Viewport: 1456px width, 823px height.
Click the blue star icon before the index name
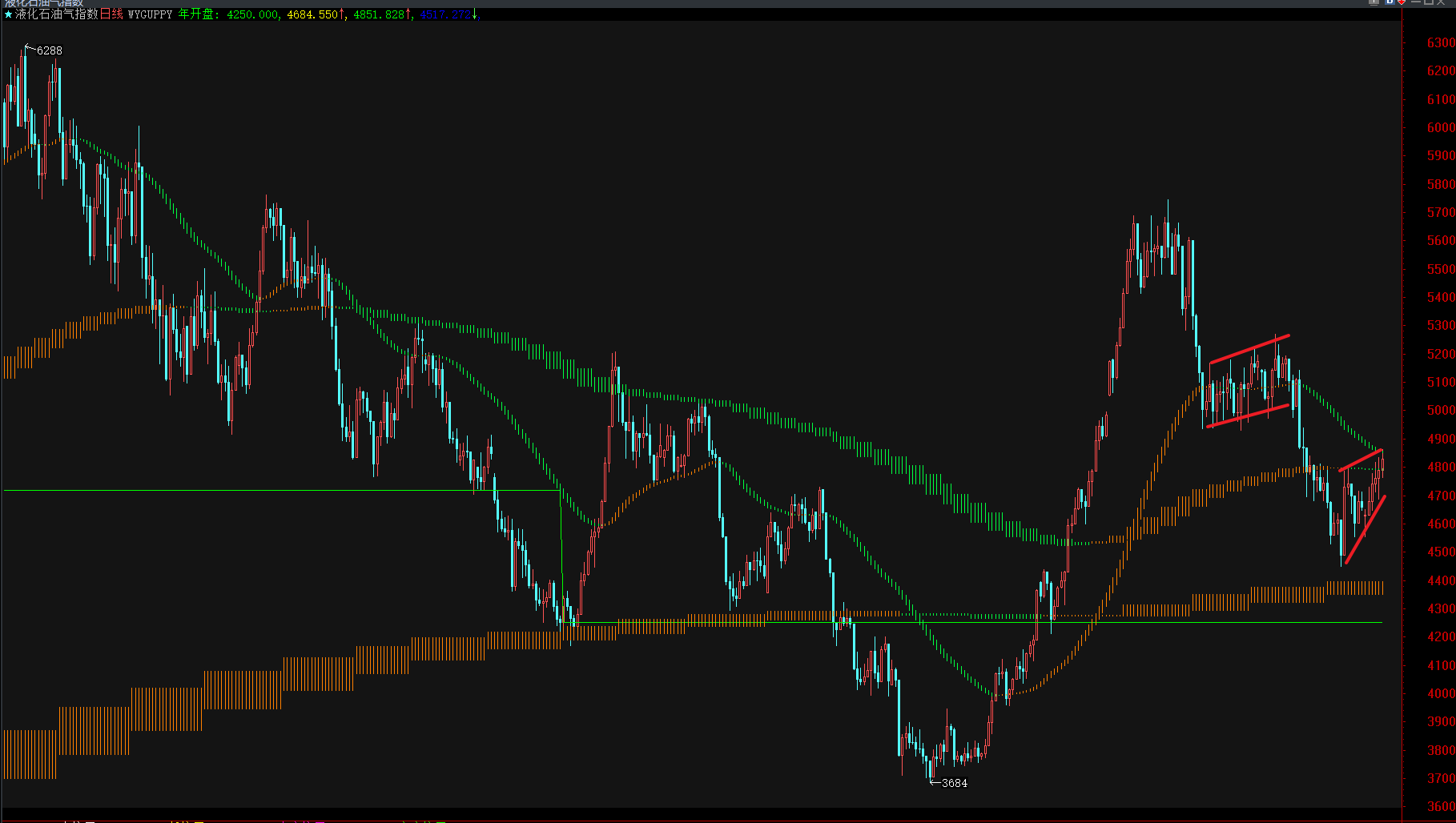pos(8,14)
